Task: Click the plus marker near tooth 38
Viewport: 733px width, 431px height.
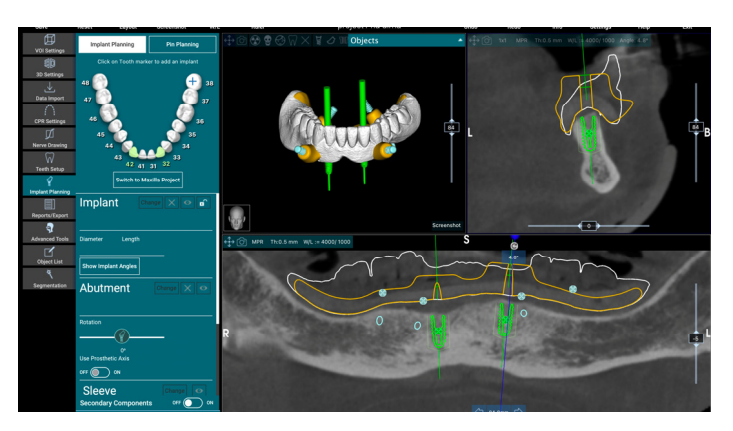Action: click(x=192, y=80)
